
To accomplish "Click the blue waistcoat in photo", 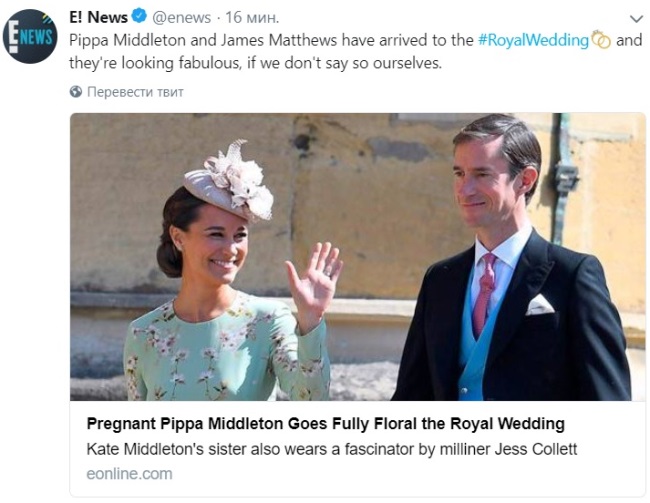I will click(x=476, y=338).
